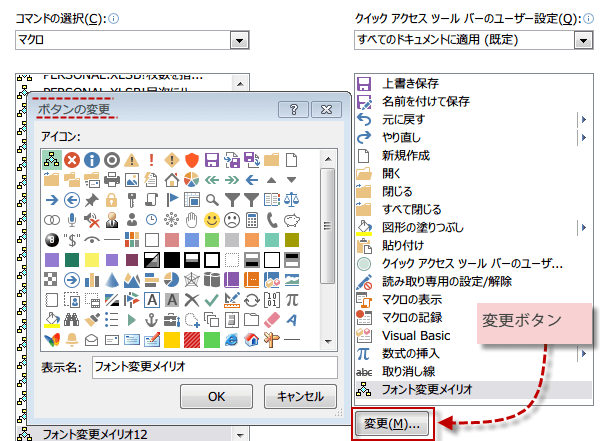Click icon grid scrollbar down arrow
Image resolution: width=600 pixels, height=441 pixels.
(x=328, y=341)
